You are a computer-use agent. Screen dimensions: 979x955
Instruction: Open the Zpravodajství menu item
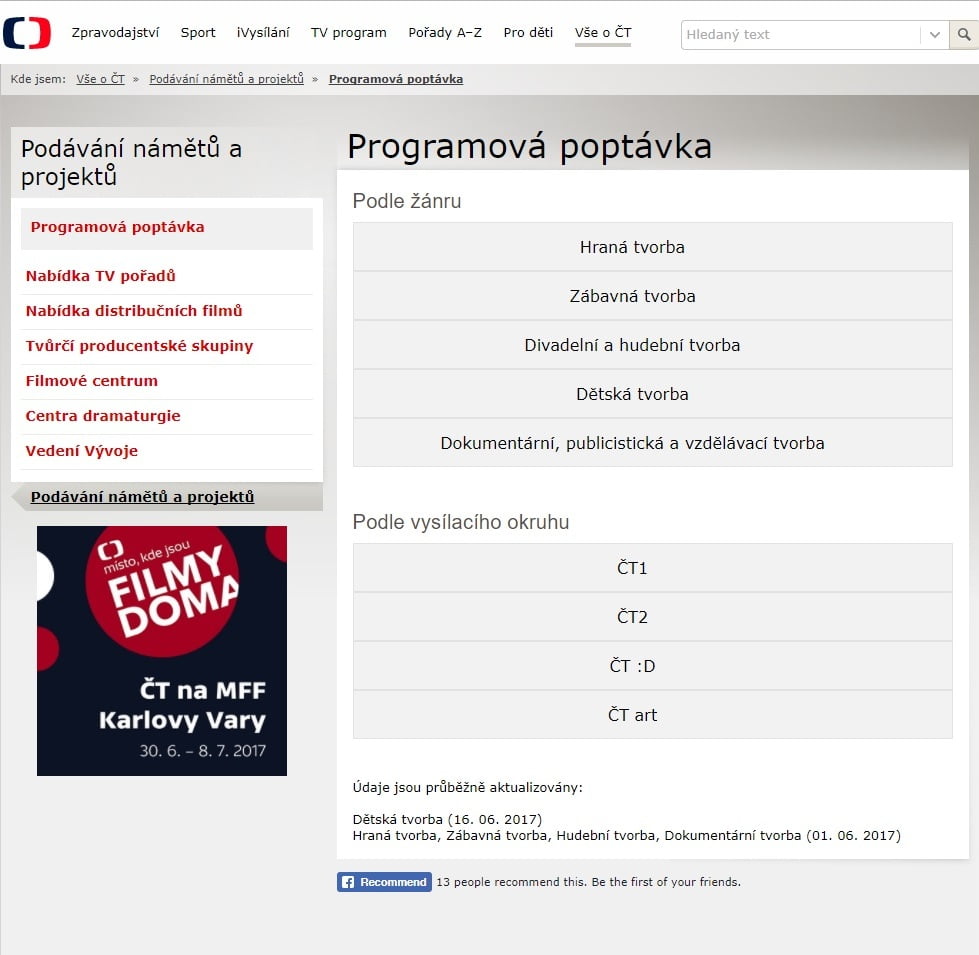pyautogui.click(x=115, y=32)
